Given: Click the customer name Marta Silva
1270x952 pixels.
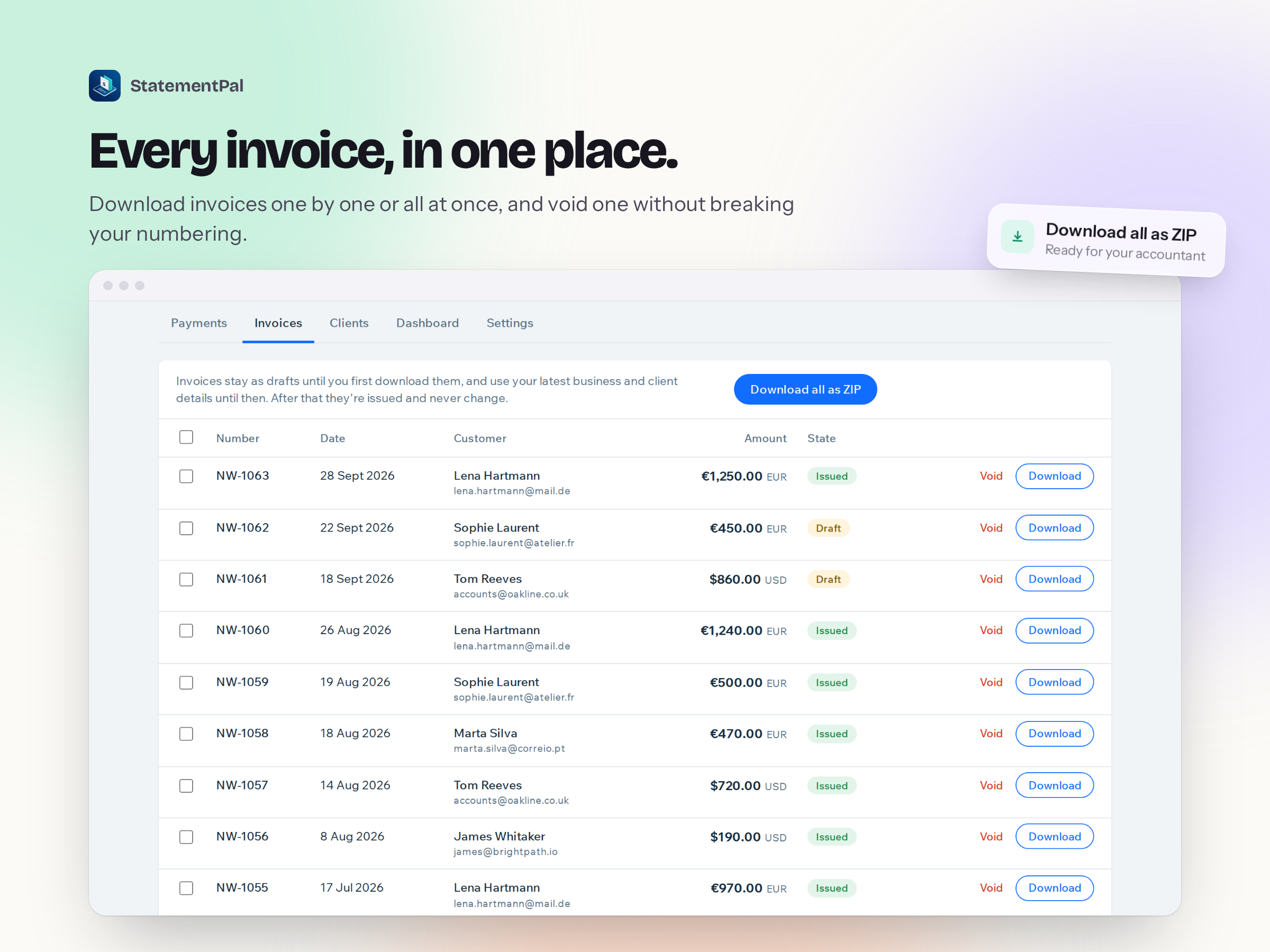Looking at the screenshot, I should pos(485,734).
